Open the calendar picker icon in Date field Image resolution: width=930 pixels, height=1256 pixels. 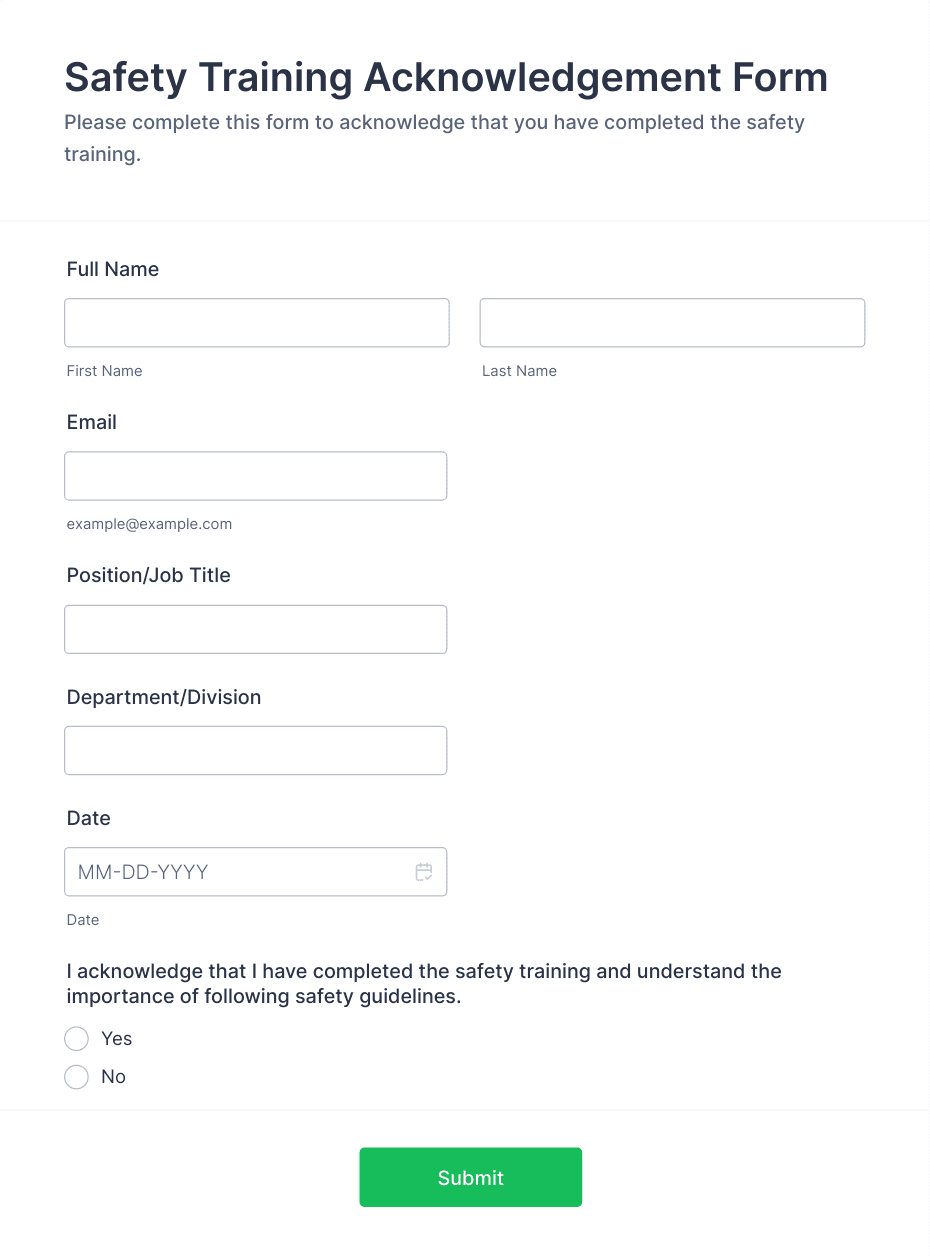tap(424, 872)
